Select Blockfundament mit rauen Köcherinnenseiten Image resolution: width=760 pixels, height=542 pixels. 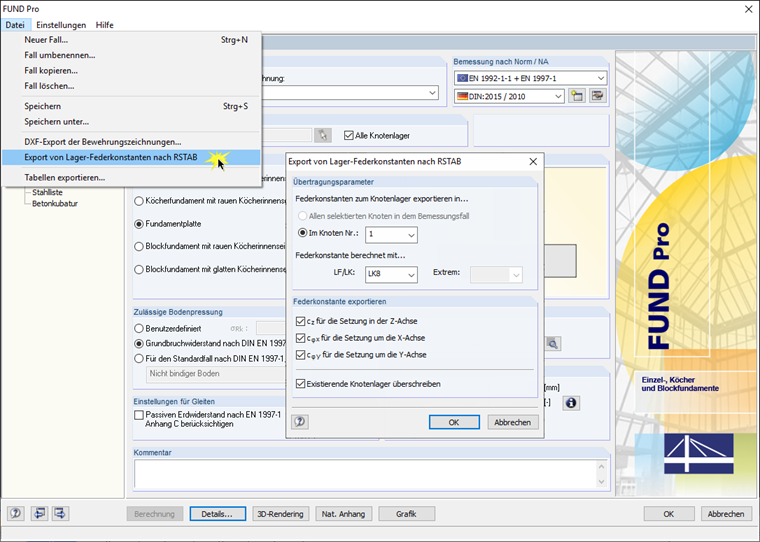pyautogui.click(x=139, y=246)
